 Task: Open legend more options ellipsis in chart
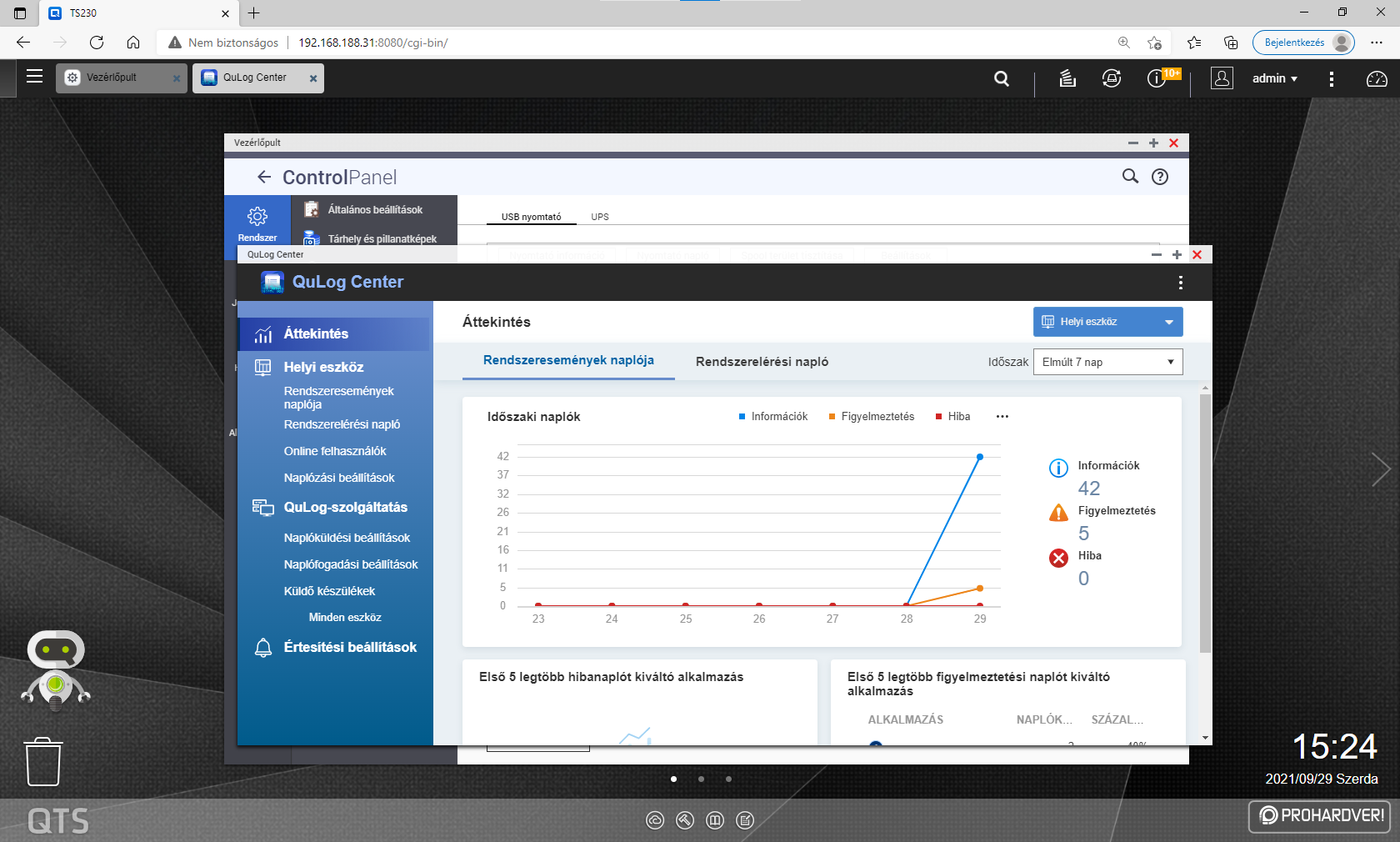tap(1002, 416)
